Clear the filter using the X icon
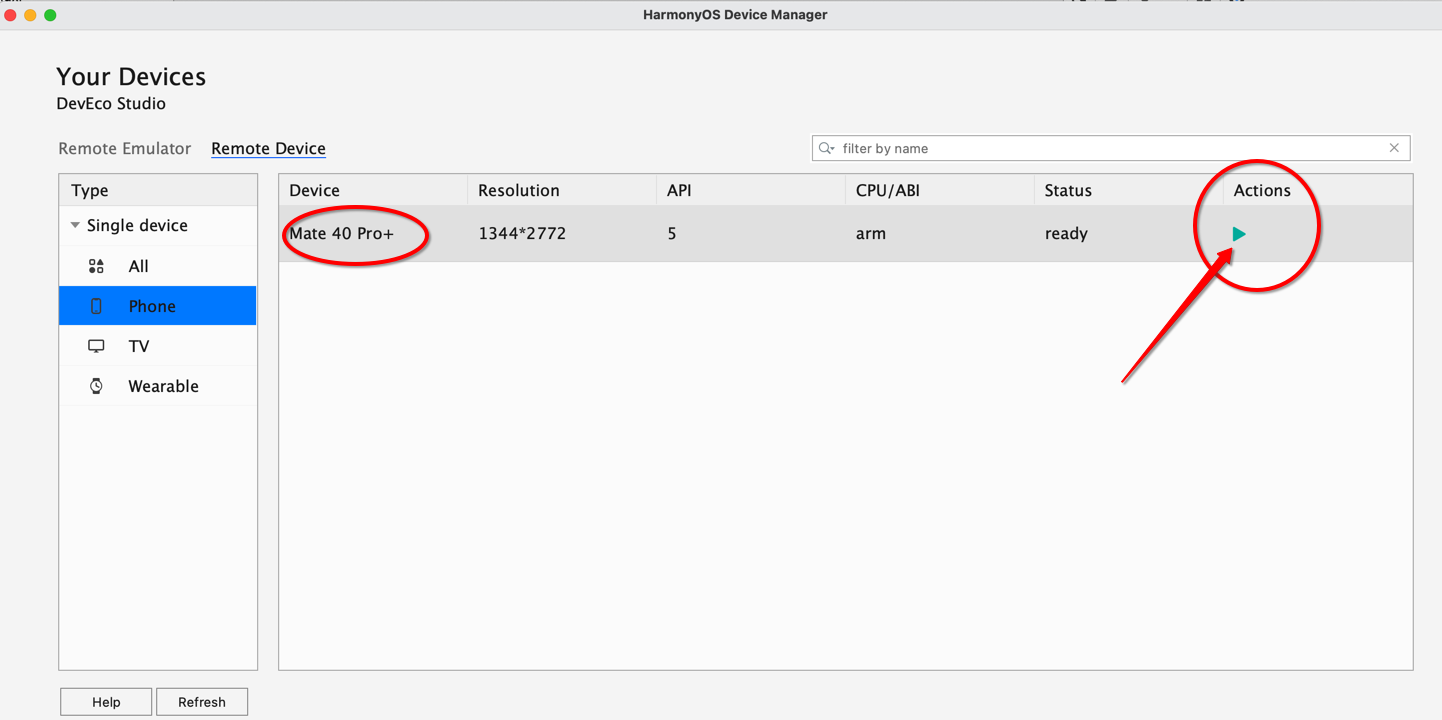 1394,147
